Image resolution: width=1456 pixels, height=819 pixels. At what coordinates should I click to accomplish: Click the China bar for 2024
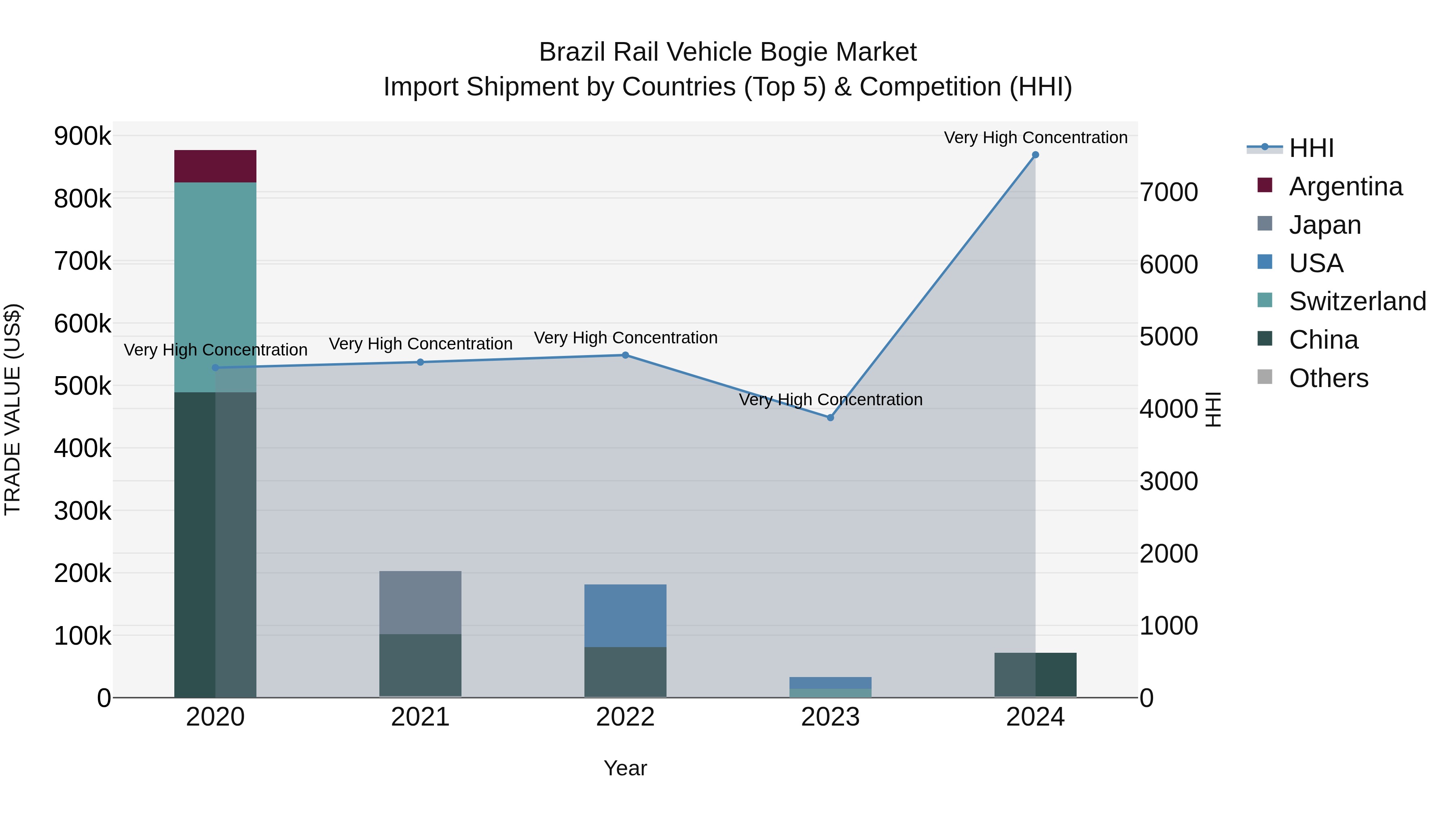pyautogui.click(x=1035, y=675)
